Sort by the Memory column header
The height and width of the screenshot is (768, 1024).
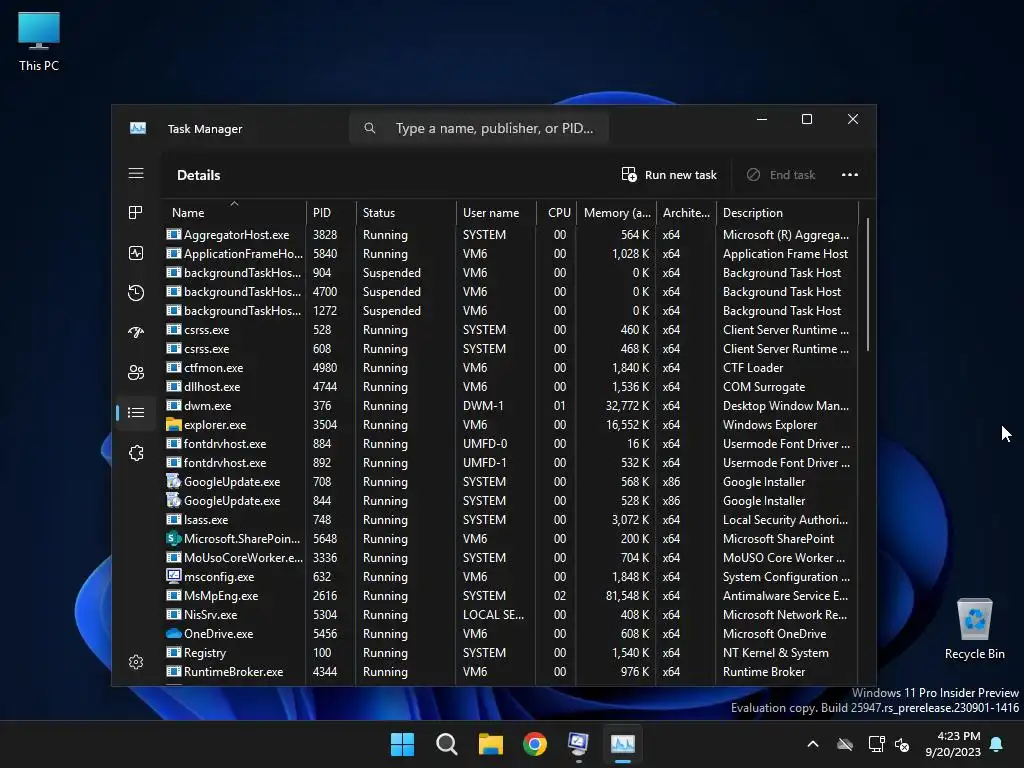(x=616, y=213)
